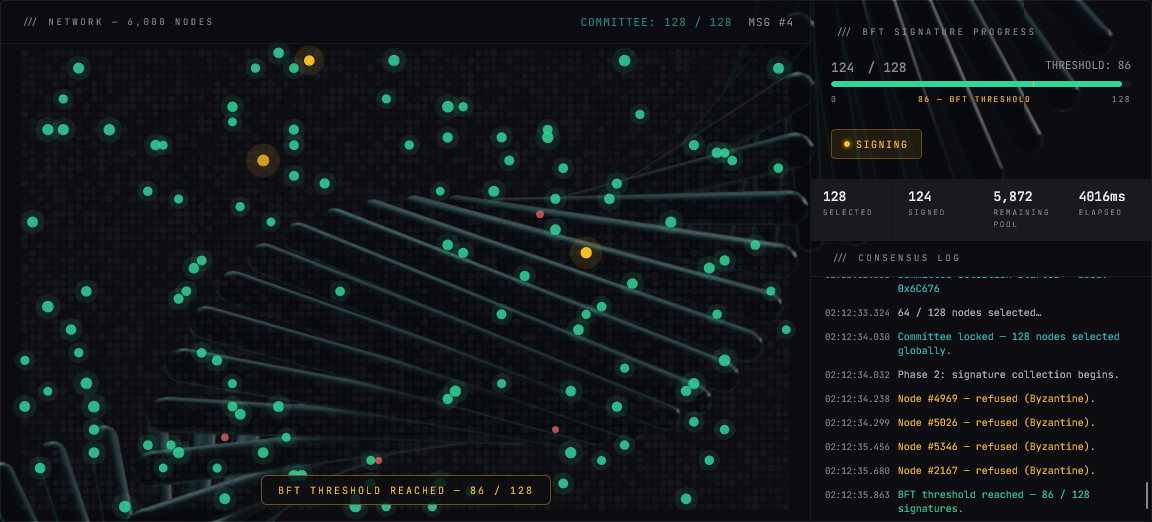Click the THRESHOLD: 86 label

1088,65
